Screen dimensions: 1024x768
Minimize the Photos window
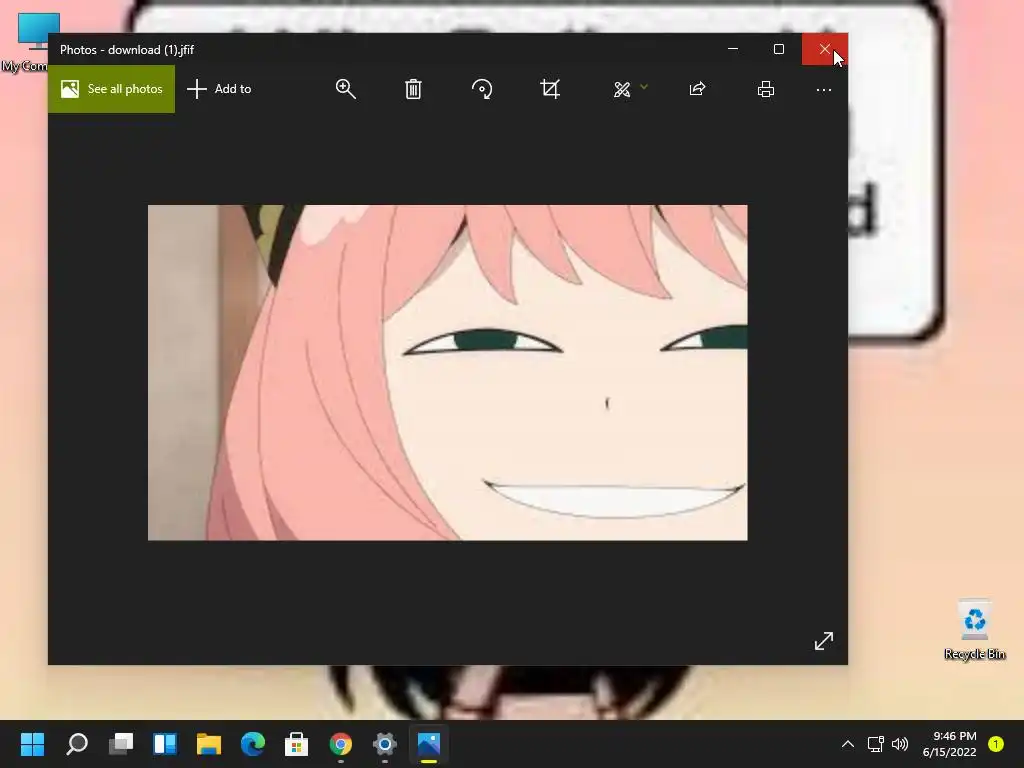pos(733,49)
